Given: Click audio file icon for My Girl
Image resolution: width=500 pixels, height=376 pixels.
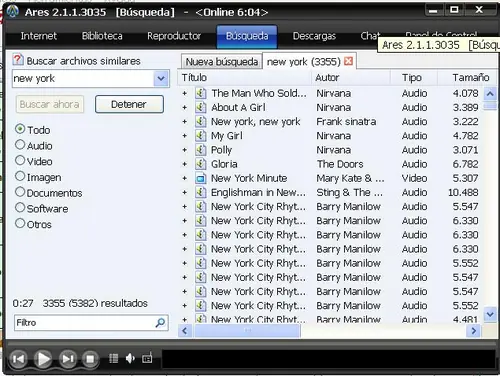Looking at the screenshot, I should click(x=201, y=136).
